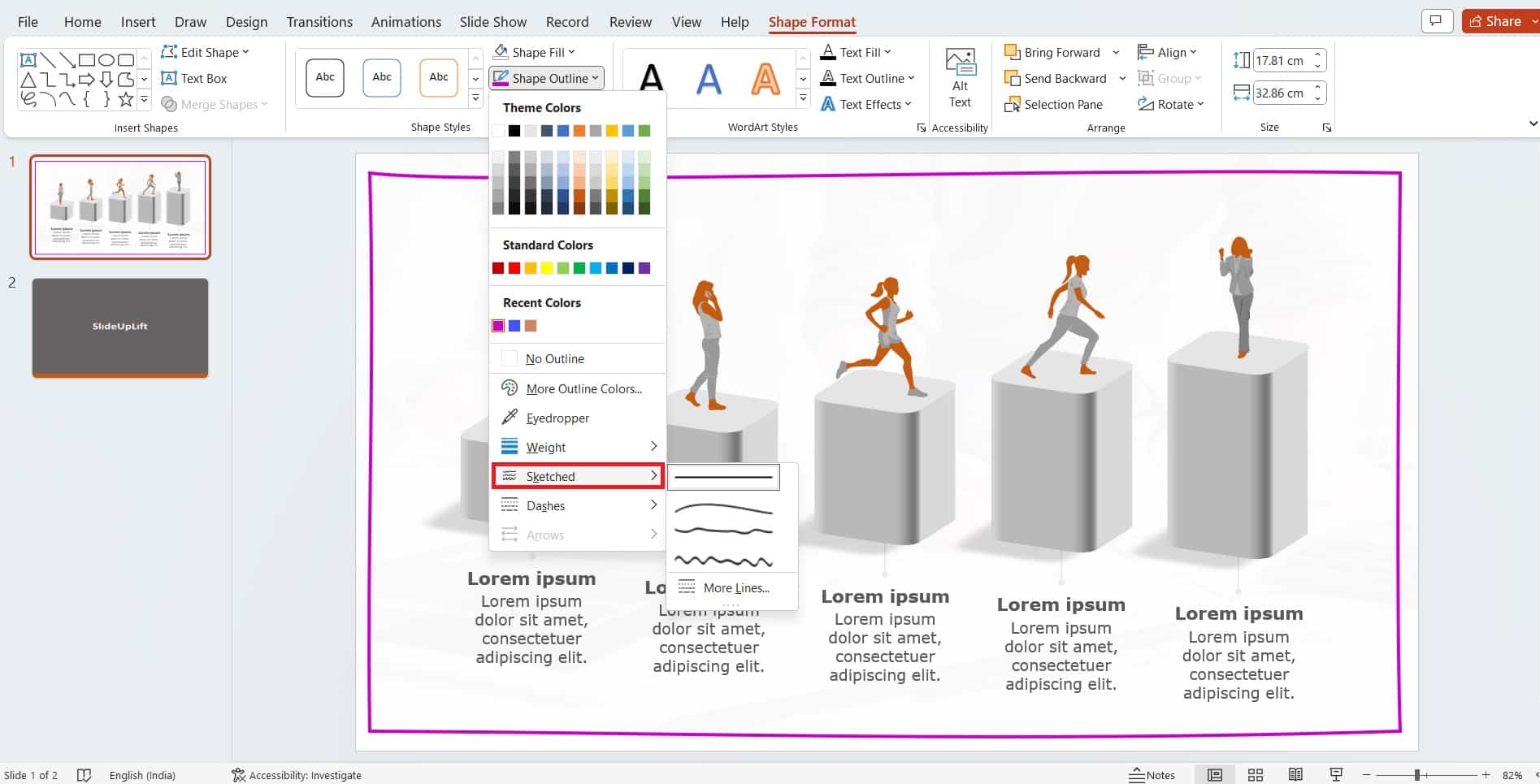Image resolution: width=1540 pixels, height=784 pixels.
Task: Toggle the Notes pane from status bar
Action: (1152, 775)
